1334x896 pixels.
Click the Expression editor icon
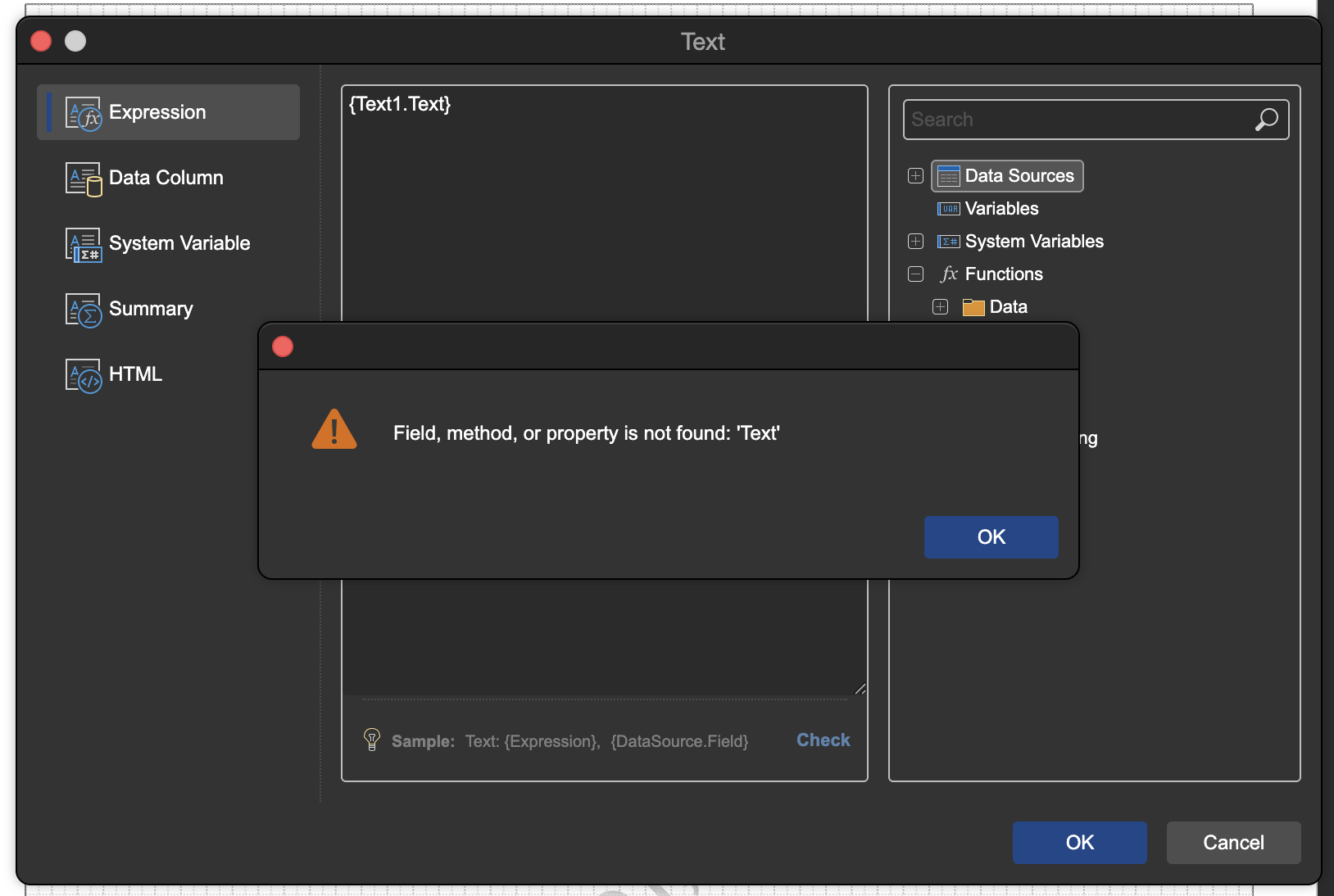point(84,113)
